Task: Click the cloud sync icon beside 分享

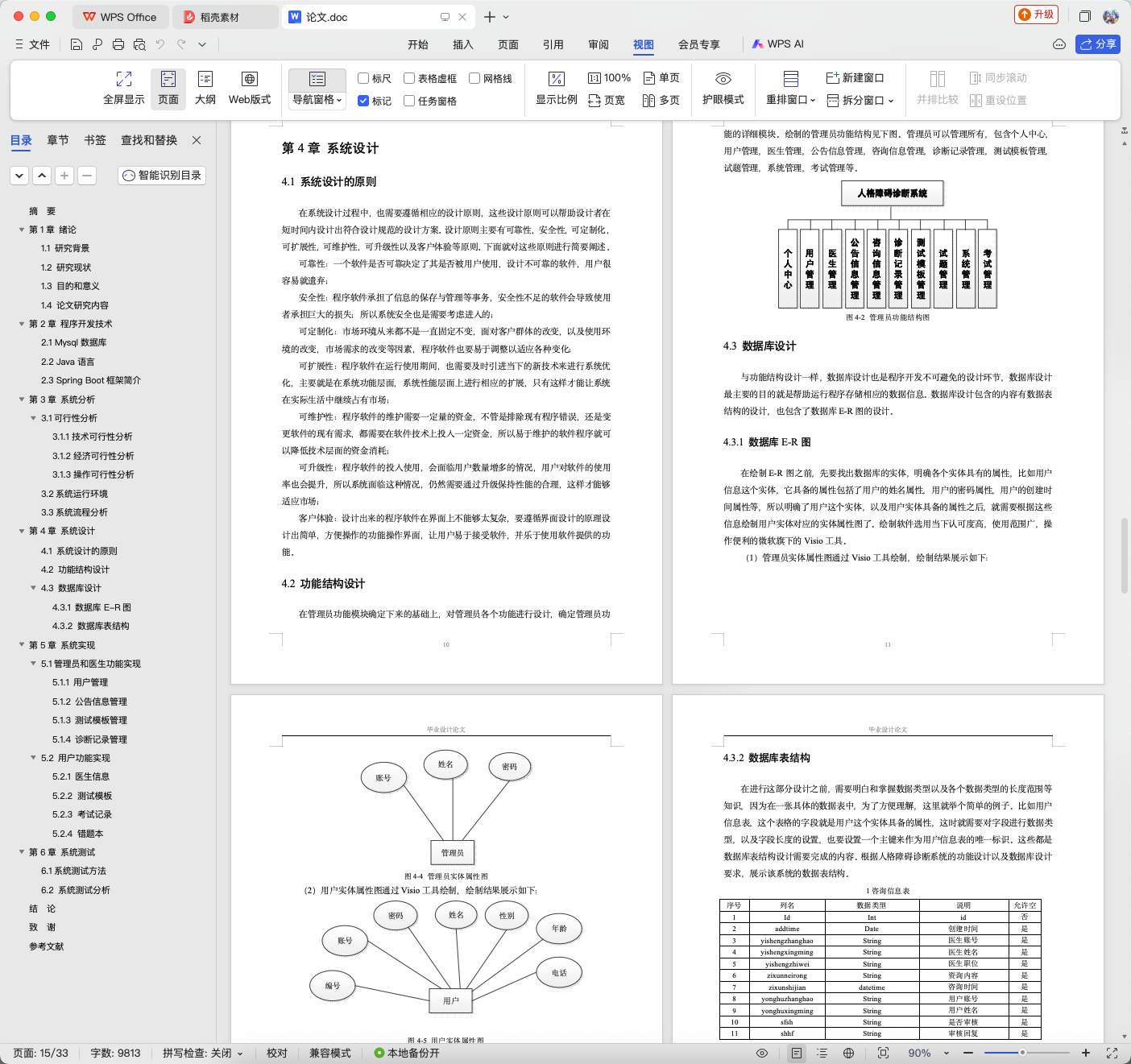Action: coord(1059,44)
